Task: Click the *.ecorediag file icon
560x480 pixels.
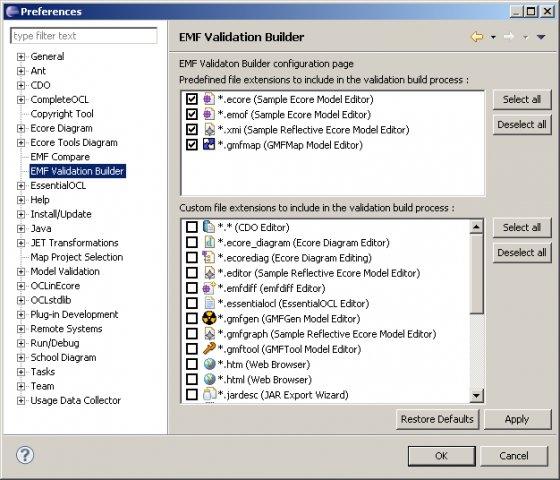Action: tap(209, 258)
